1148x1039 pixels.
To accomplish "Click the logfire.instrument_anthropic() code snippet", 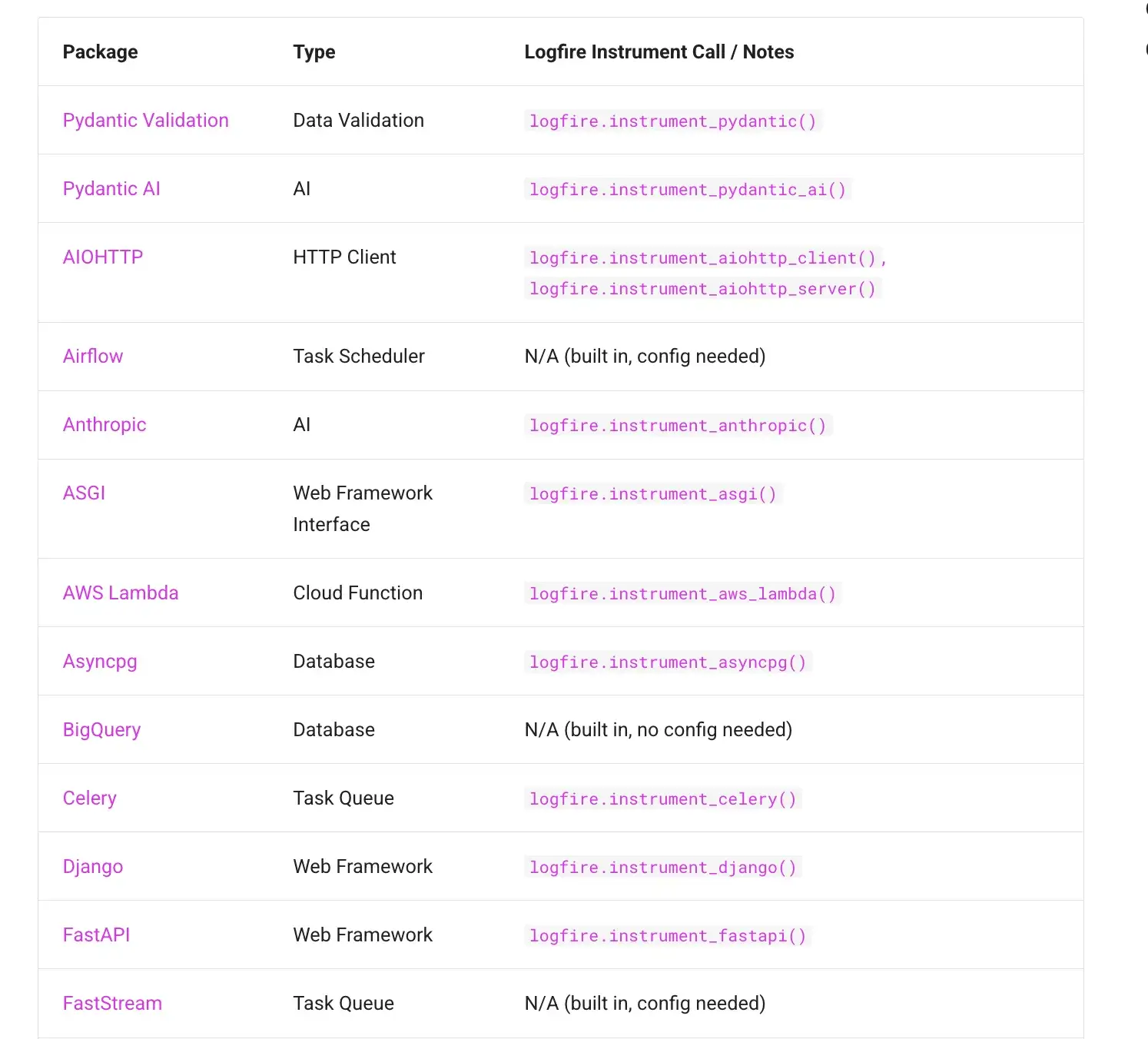I will point(678,426).
